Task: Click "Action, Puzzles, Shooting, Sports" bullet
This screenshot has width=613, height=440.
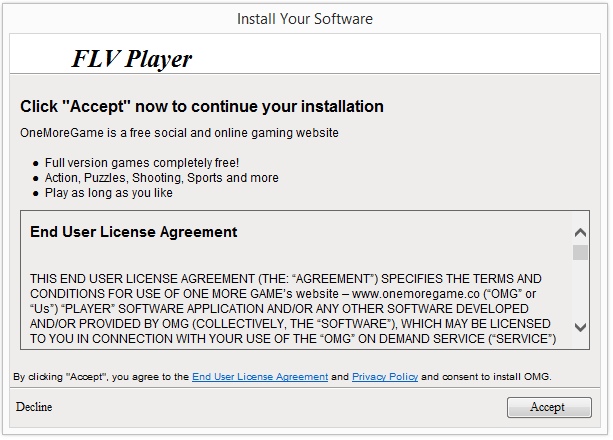Action: click(161, 178)
